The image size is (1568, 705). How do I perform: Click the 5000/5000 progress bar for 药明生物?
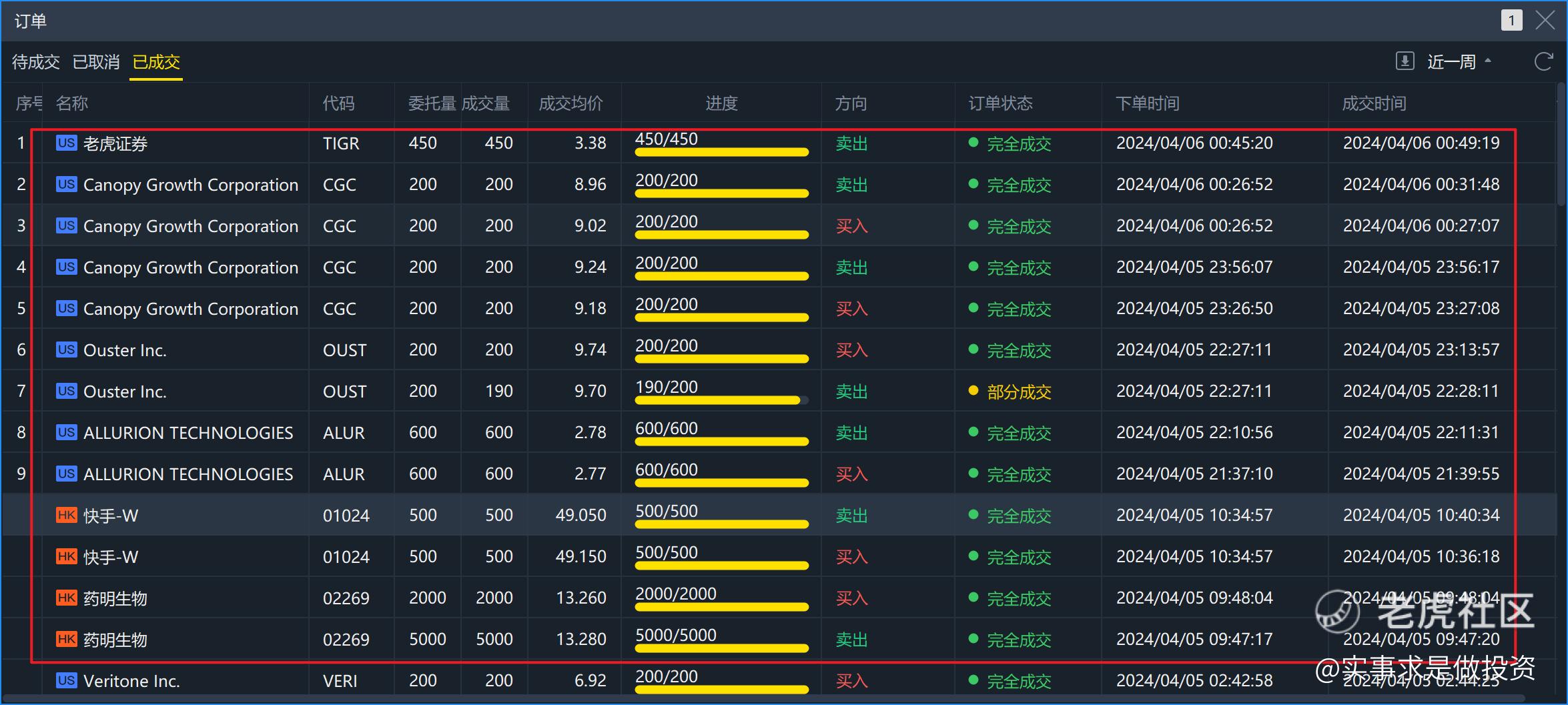[722, 648]
